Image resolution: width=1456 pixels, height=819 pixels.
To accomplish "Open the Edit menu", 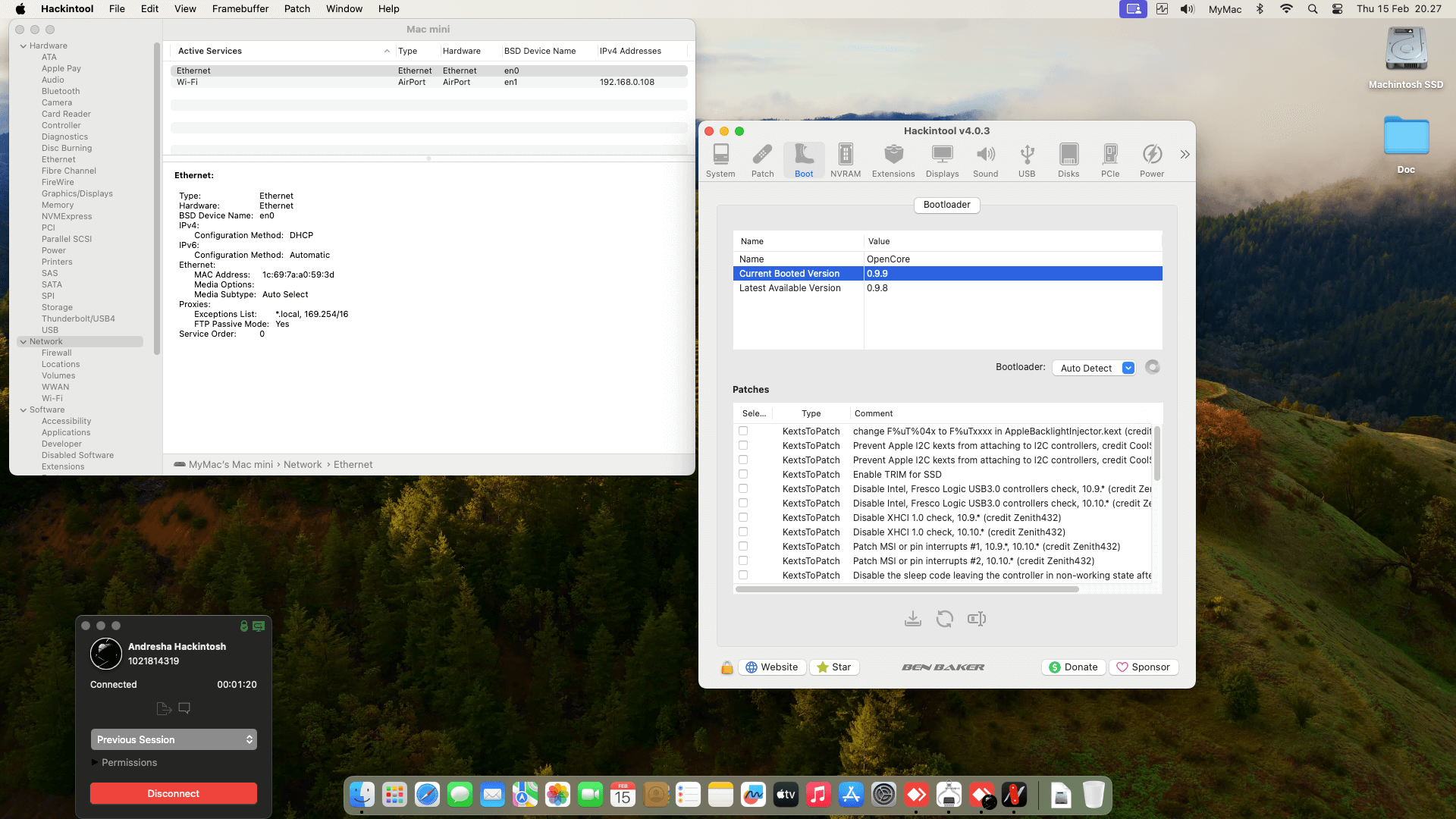I will tap(149, 9).
